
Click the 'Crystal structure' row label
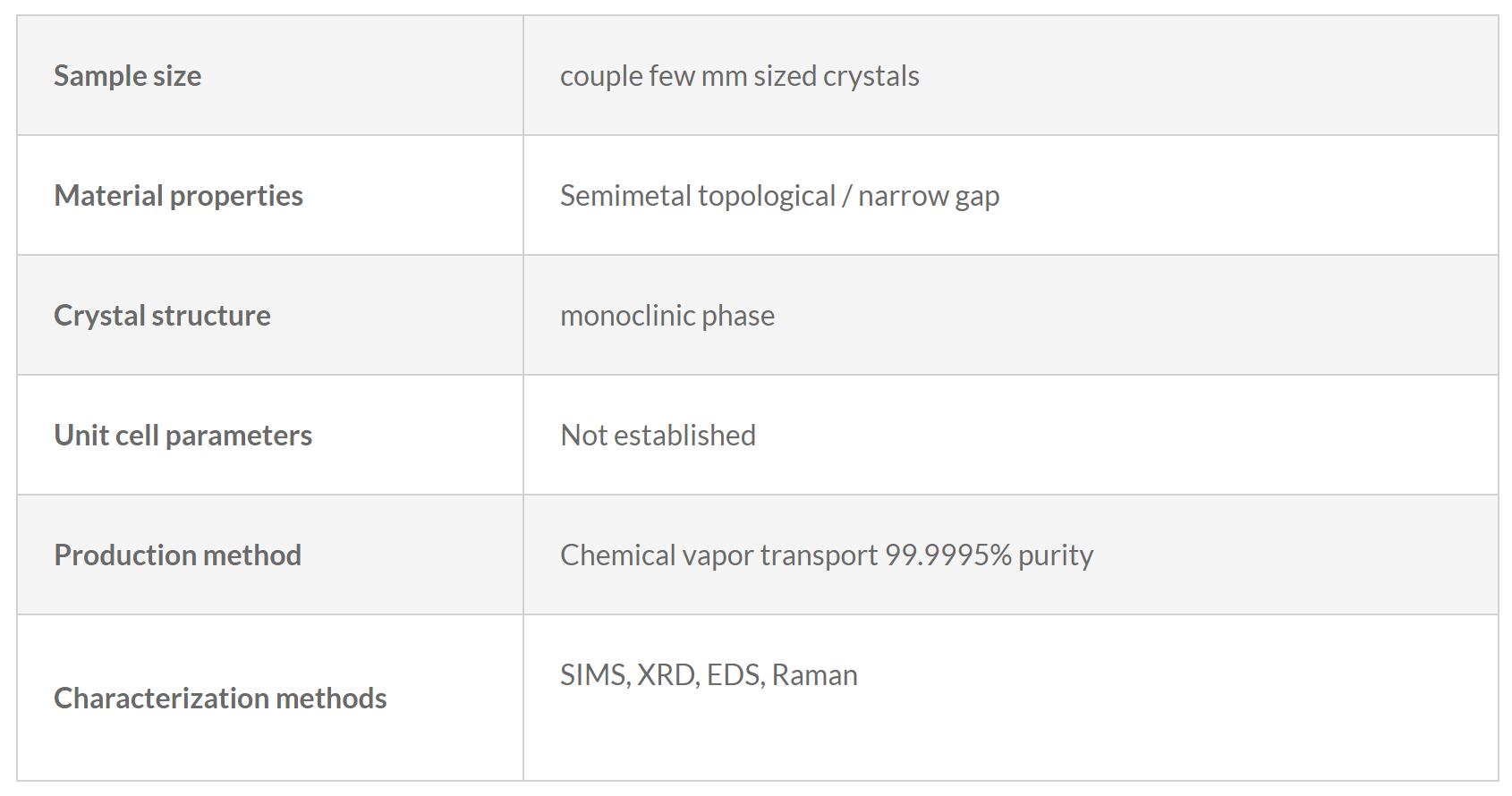(162, 316)
